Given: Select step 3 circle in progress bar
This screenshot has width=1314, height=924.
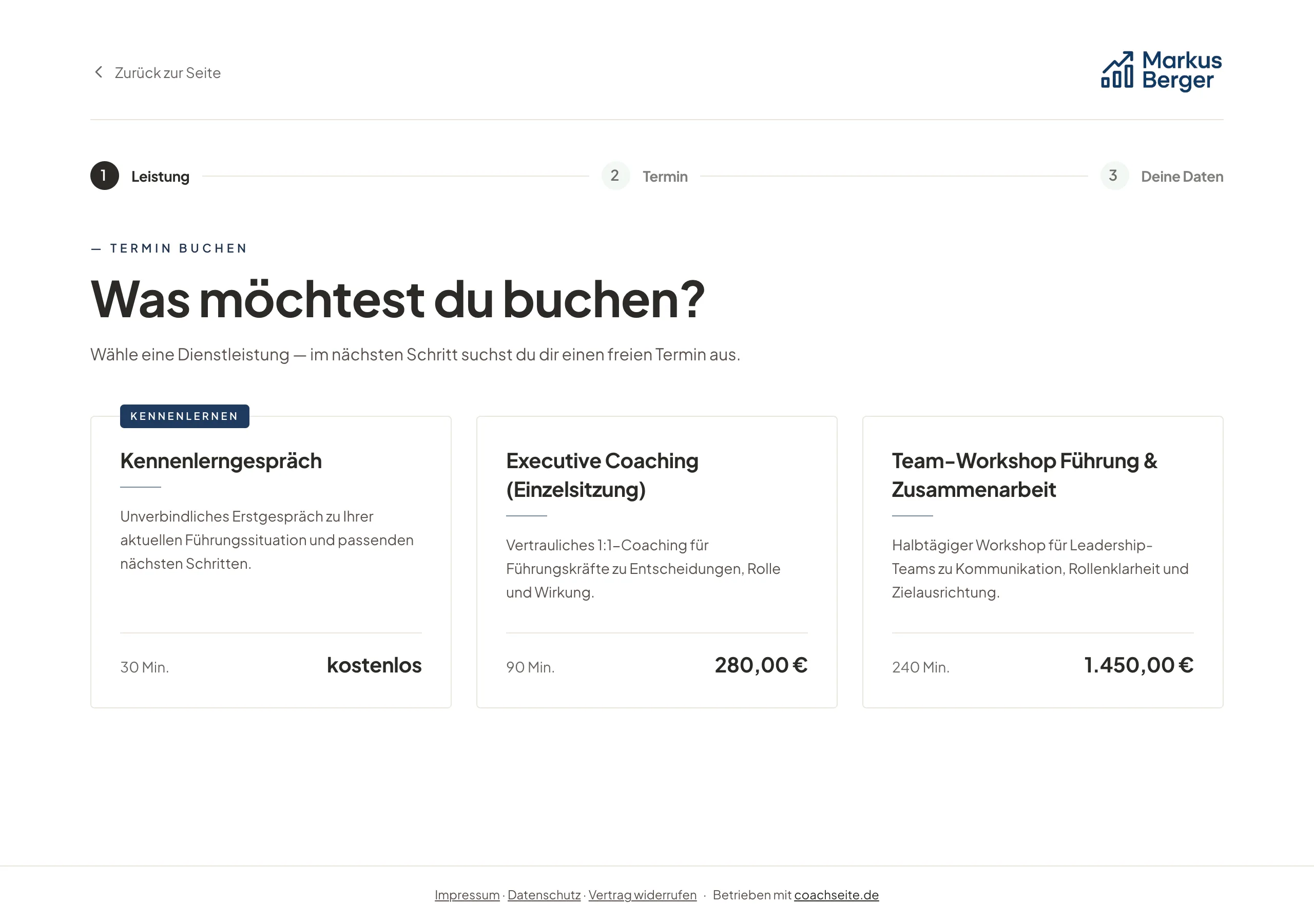Looking at the screenshot, I should click(x=1114, y=176).
